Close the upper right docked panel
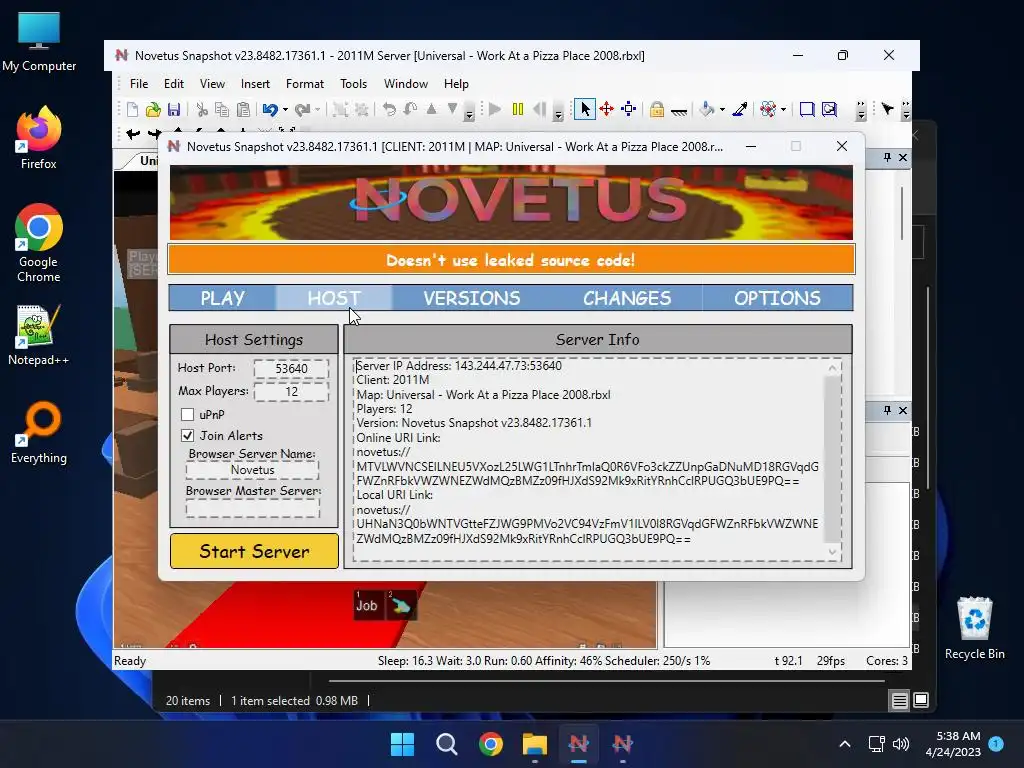The width and height of the screenshot is (1024, 768). 903,157
